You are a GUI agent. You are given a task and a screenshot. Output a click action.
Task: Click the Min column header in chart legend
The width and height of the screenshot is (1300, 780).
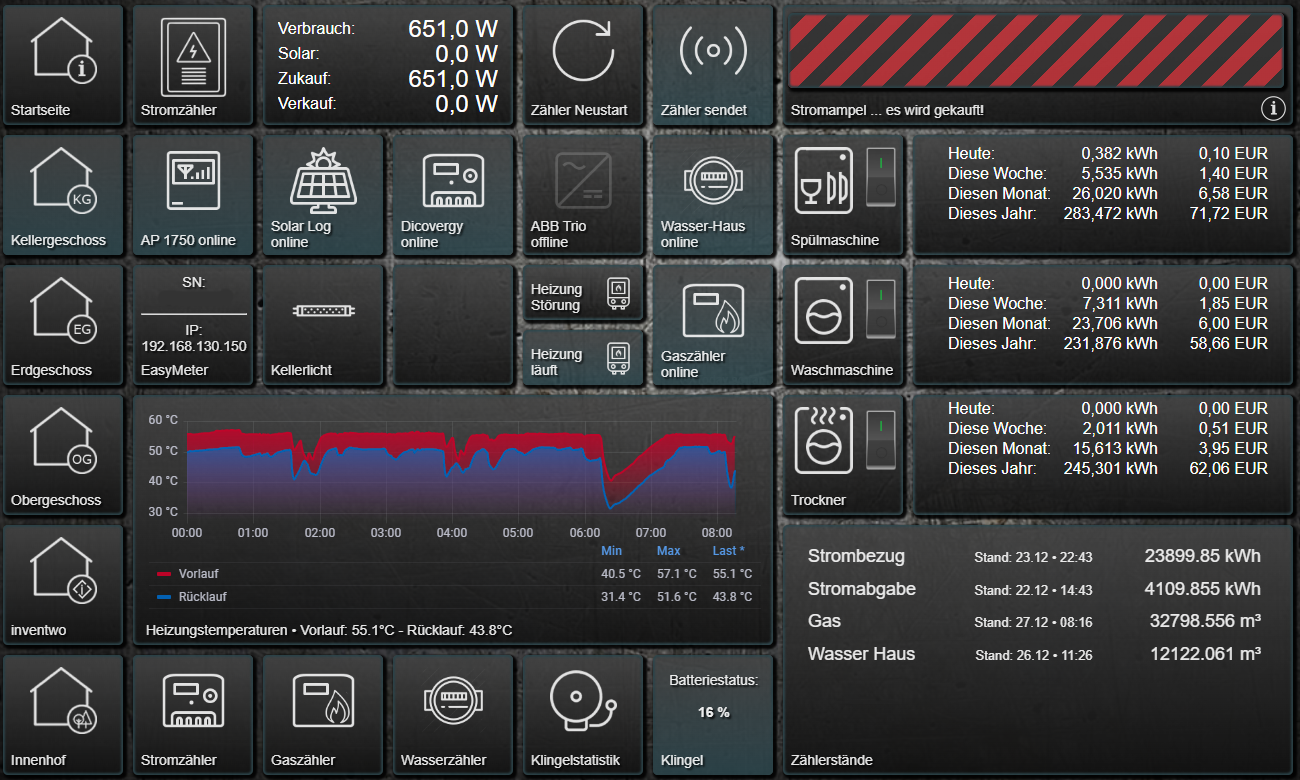[611, 551]
